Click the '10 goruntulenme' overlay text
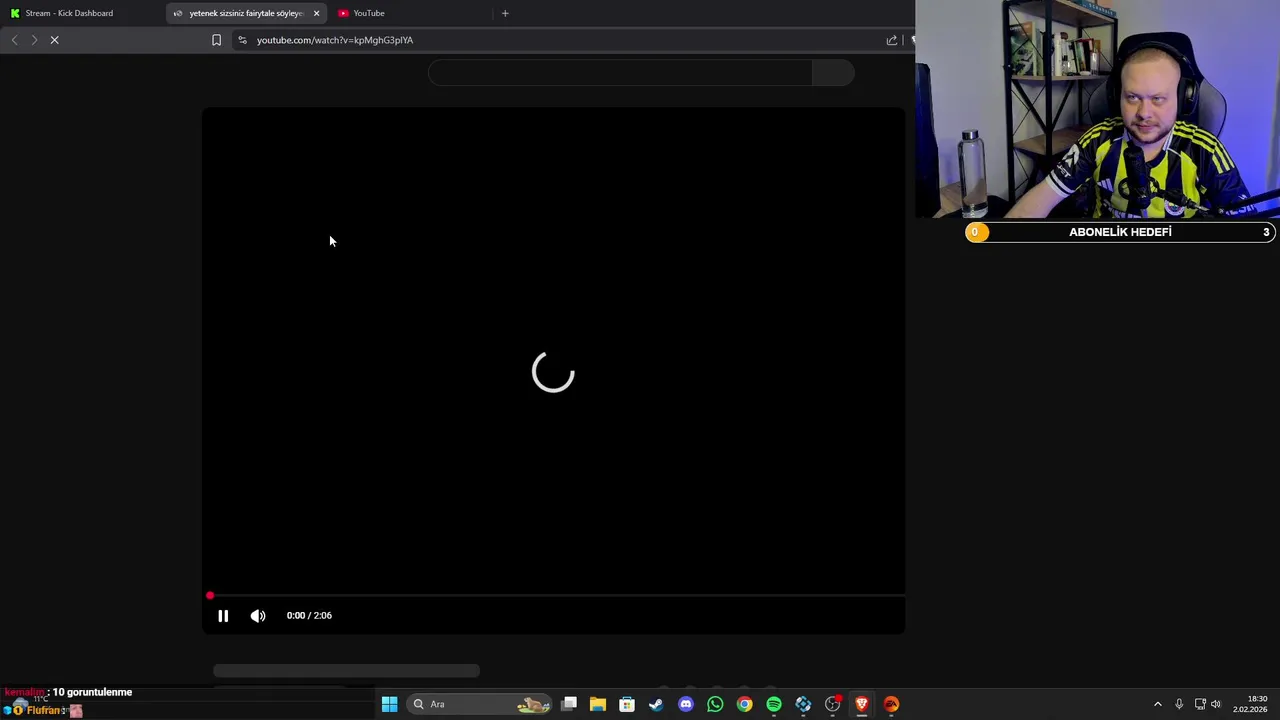Viewport: 1280px width, 720px height. 92,692
